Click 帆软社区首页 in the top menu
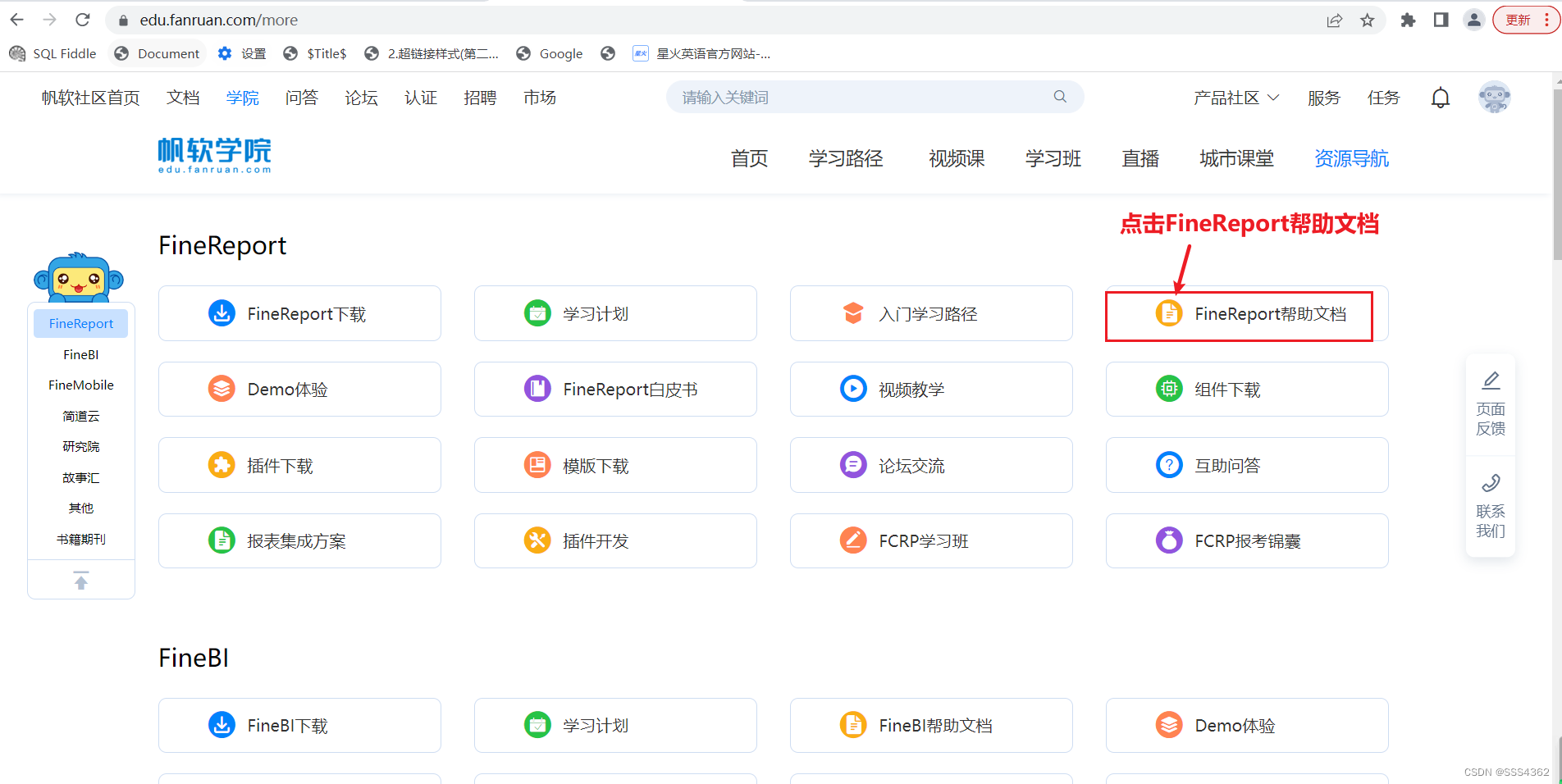 click(x=90, y=98)
